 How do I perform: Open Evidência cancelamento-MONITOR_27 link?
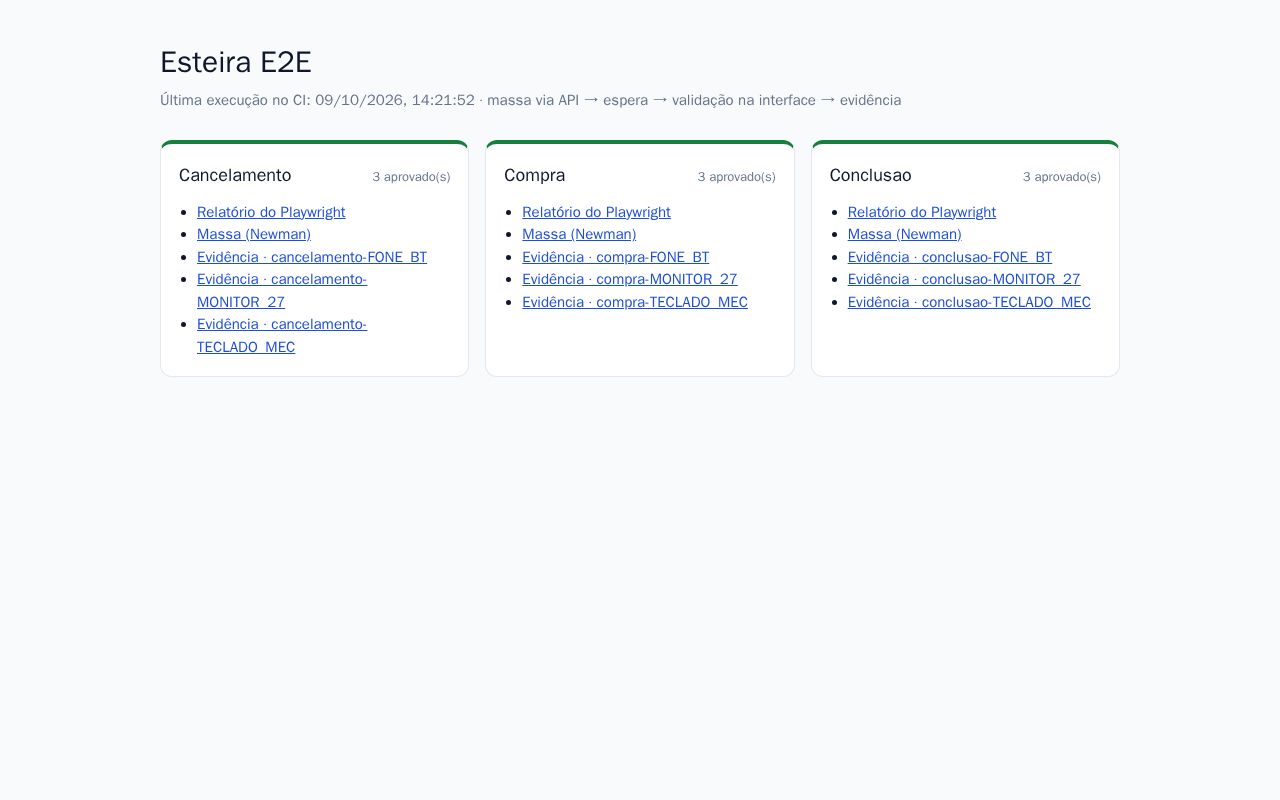282,290
